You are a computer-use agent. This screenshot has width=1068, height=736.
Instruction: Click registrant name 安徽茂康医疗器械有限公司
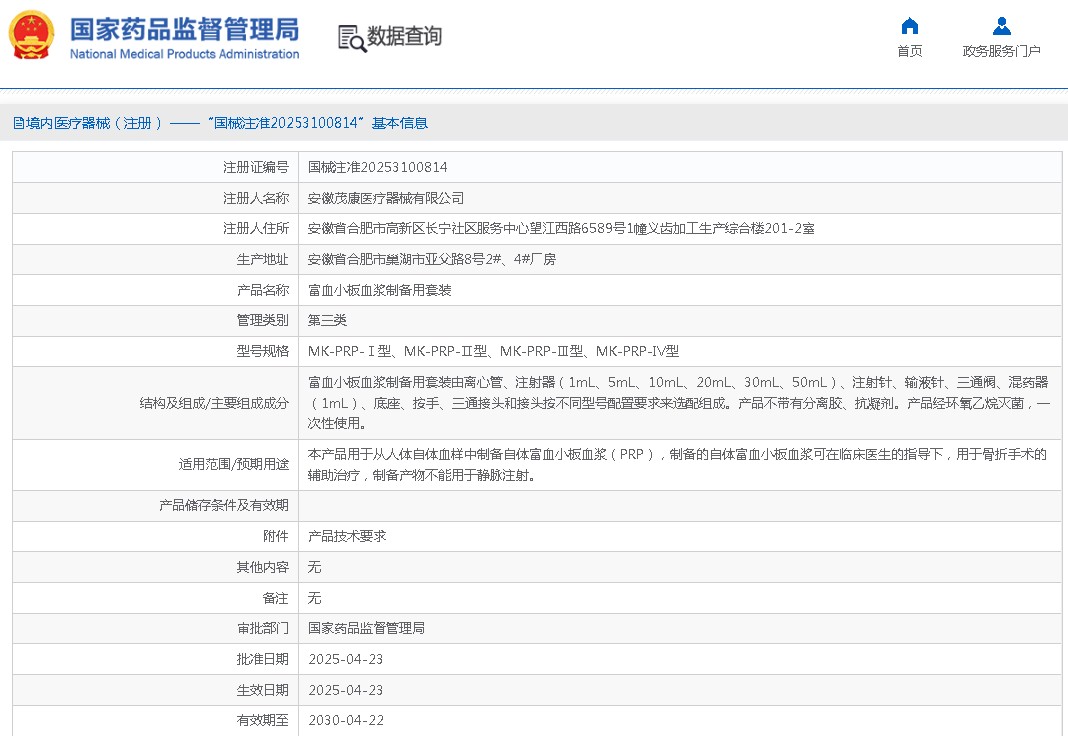[x=385, y=198]
